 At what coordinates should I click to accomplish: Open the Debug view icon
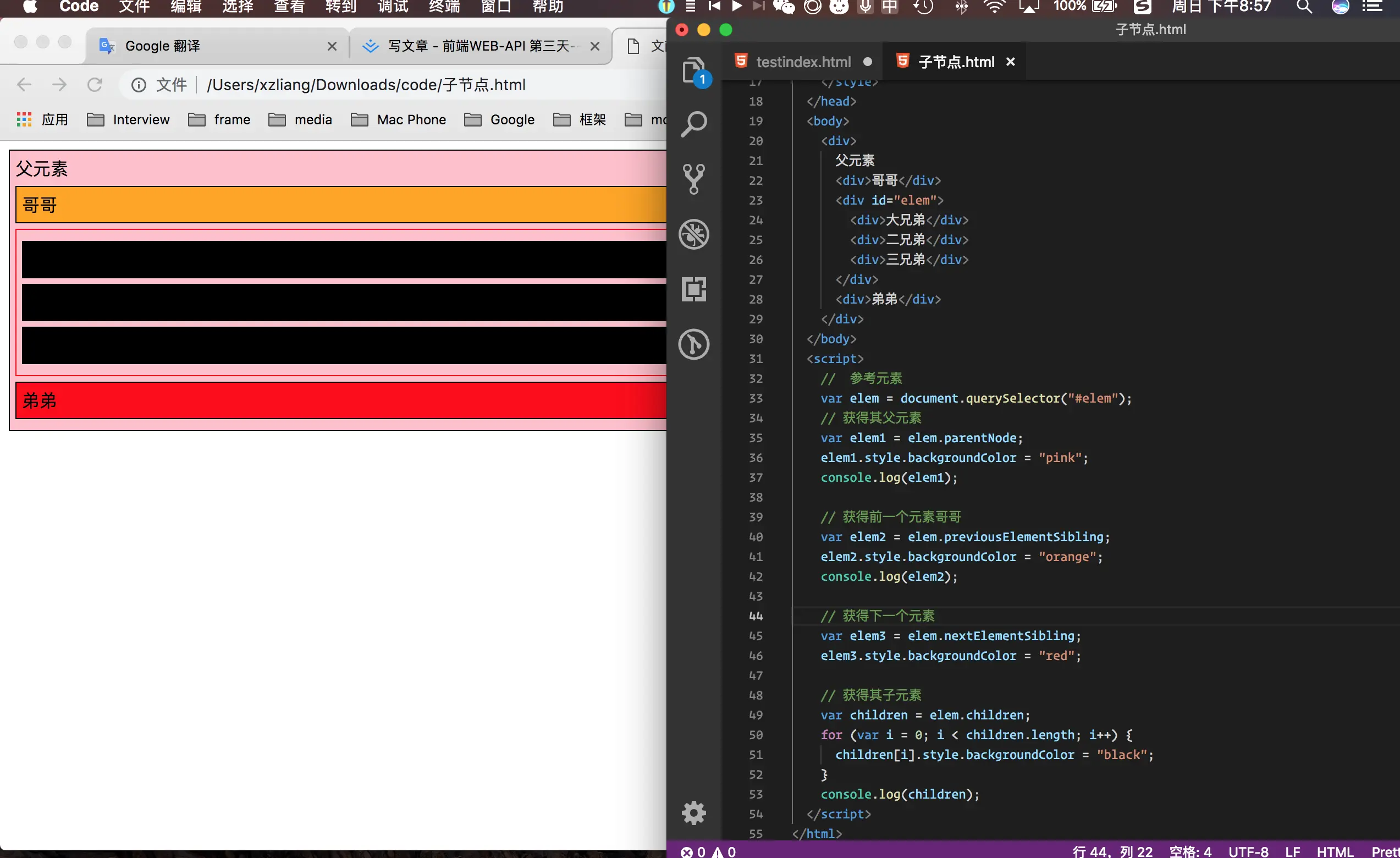point(694,234)
